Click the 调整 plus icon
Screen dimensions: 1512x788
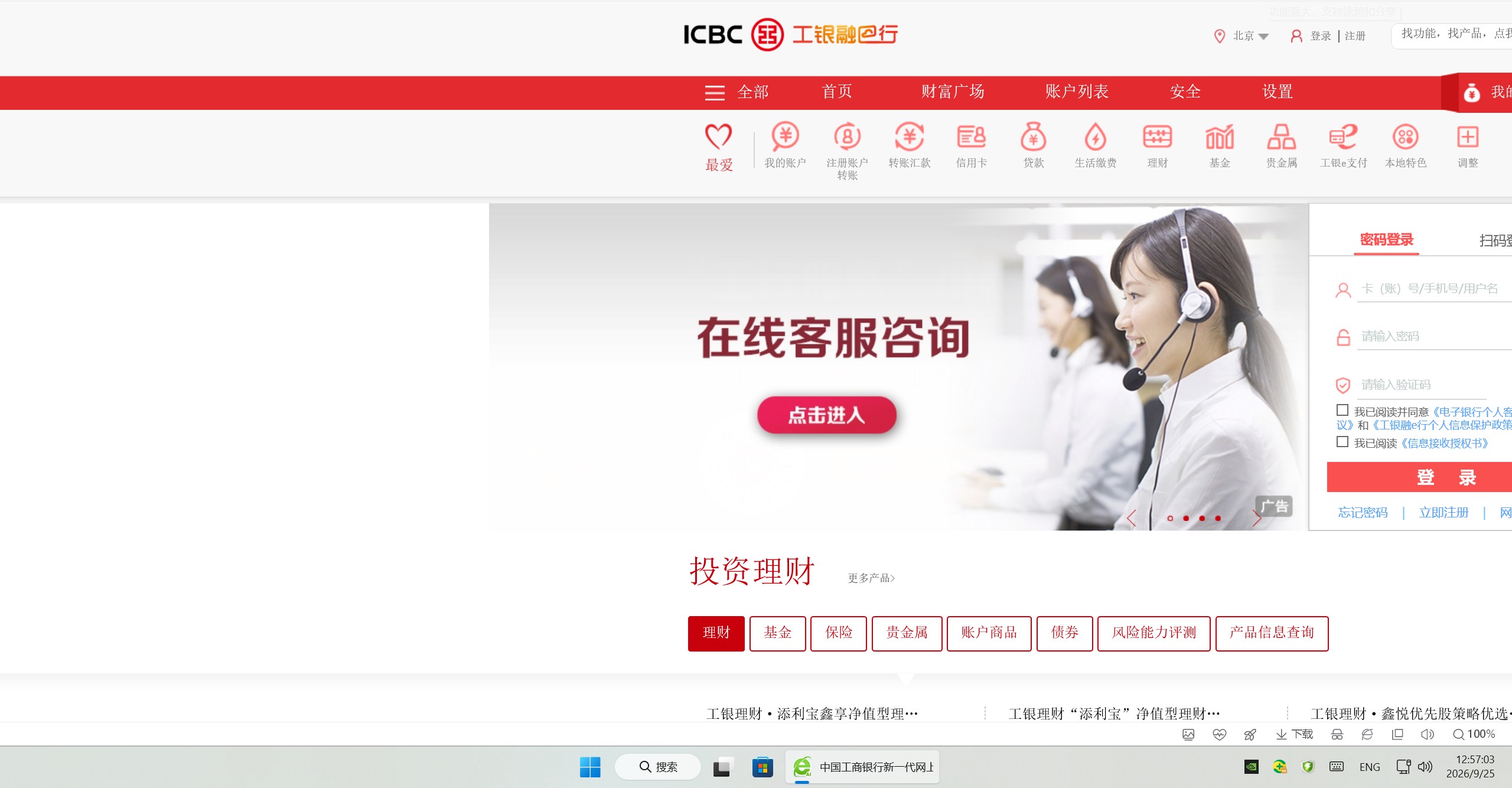coord(1468,137)
